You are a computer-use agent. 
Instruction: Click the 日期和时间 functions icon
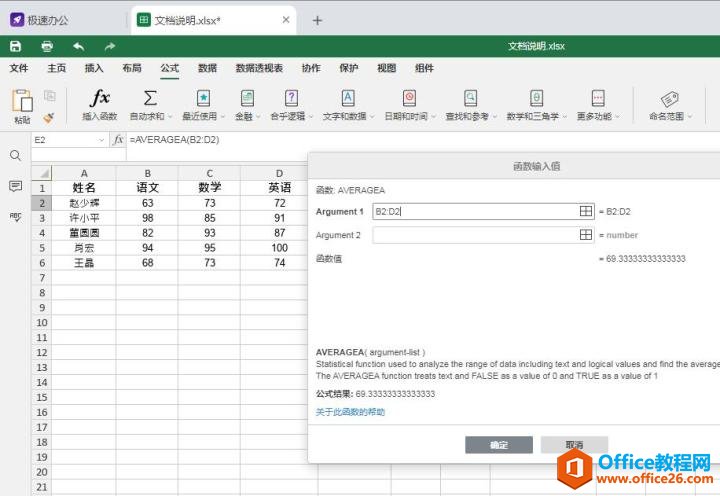[x=409, y=98]
